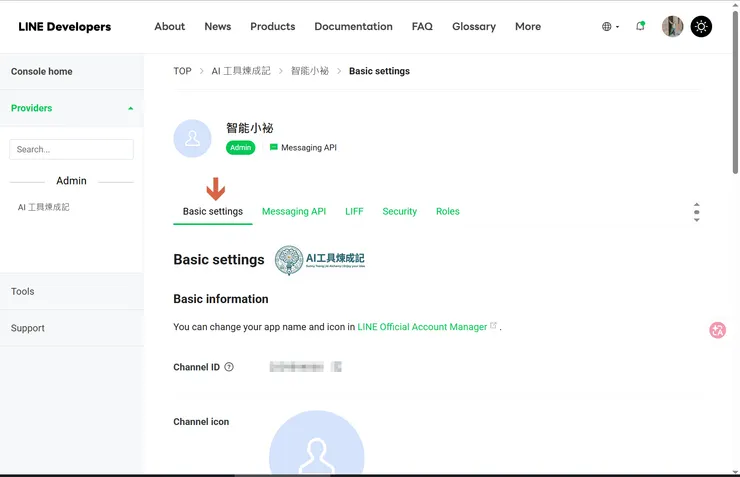Click the 智能小祕 breadcrumb

310,71
